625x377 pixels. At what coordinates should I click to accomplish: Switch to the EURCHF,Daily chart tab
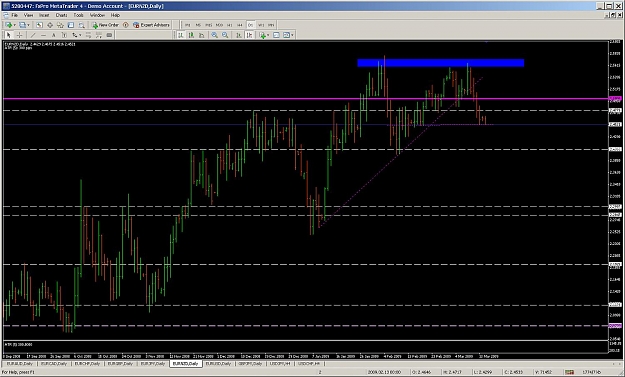87,364
